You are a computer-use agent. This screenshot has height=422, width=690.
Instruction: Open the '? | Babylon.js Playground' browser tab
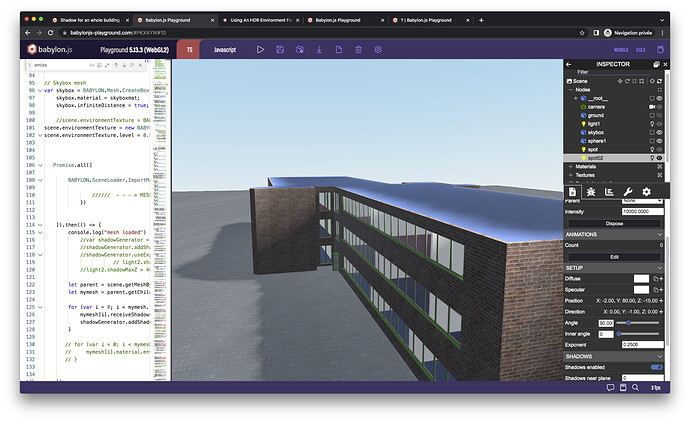click(x=431, y=20)
